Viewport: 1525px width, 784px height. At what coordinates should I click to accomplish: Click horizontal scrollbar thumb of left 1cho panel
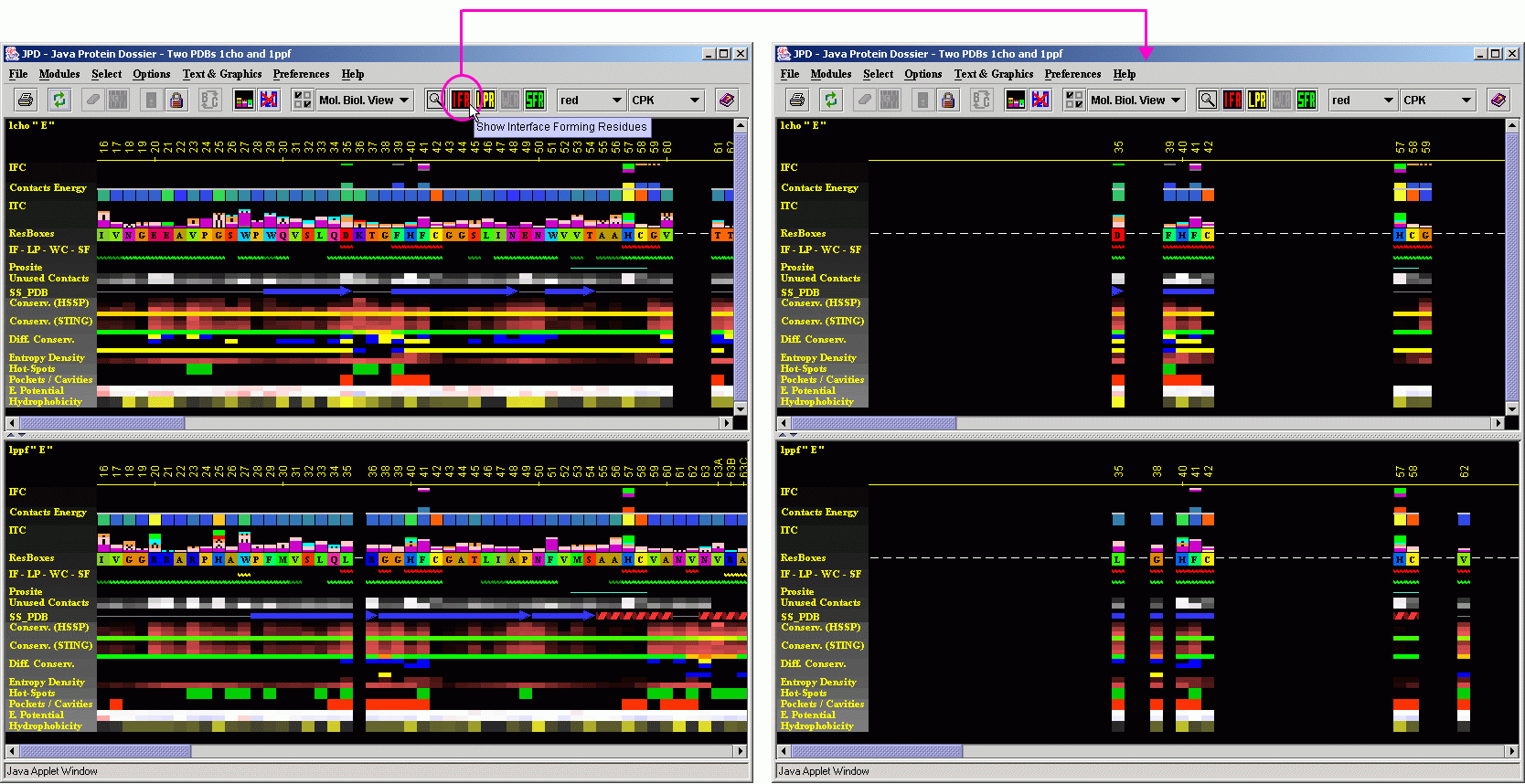click(x=102, y=423)
